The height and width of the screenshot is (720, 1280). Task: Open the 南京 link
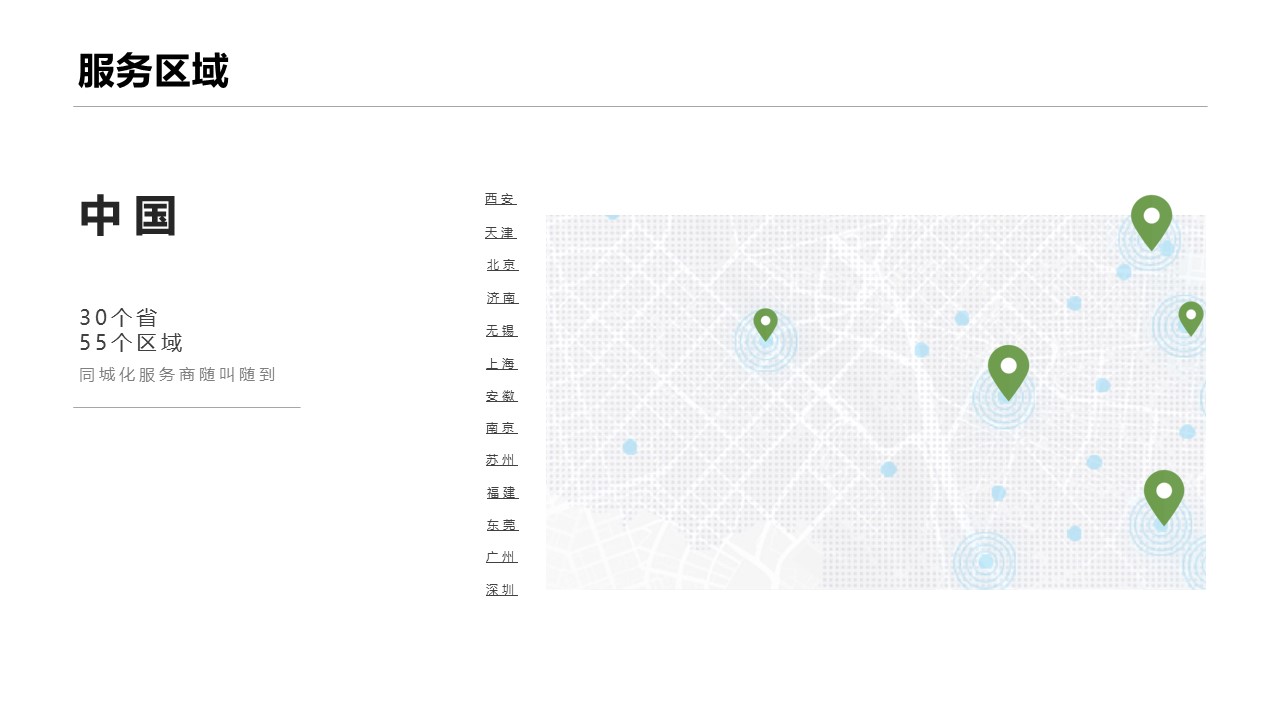[502, 428]
